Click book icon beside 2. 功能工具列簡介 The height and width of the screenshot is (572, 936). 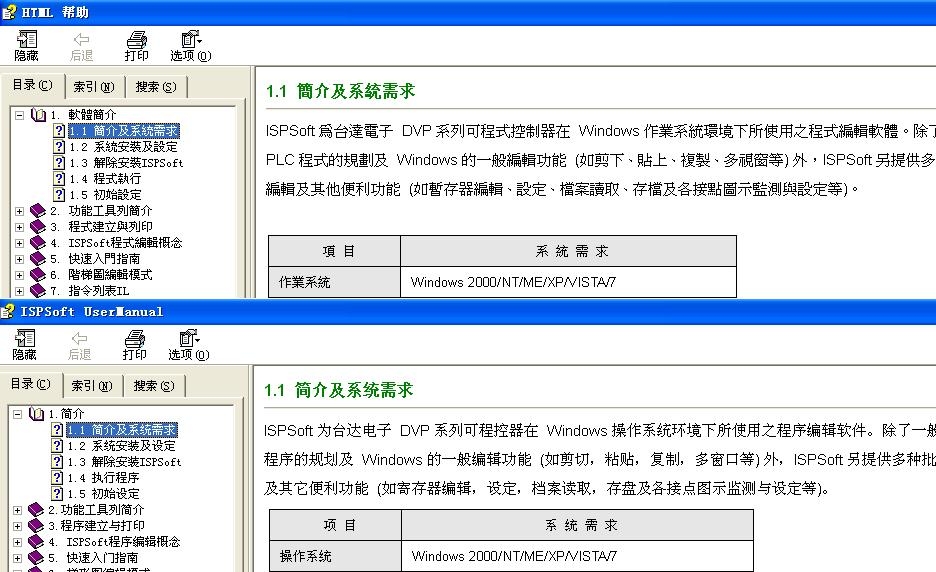pyautogui.click(x=38, y=211)
